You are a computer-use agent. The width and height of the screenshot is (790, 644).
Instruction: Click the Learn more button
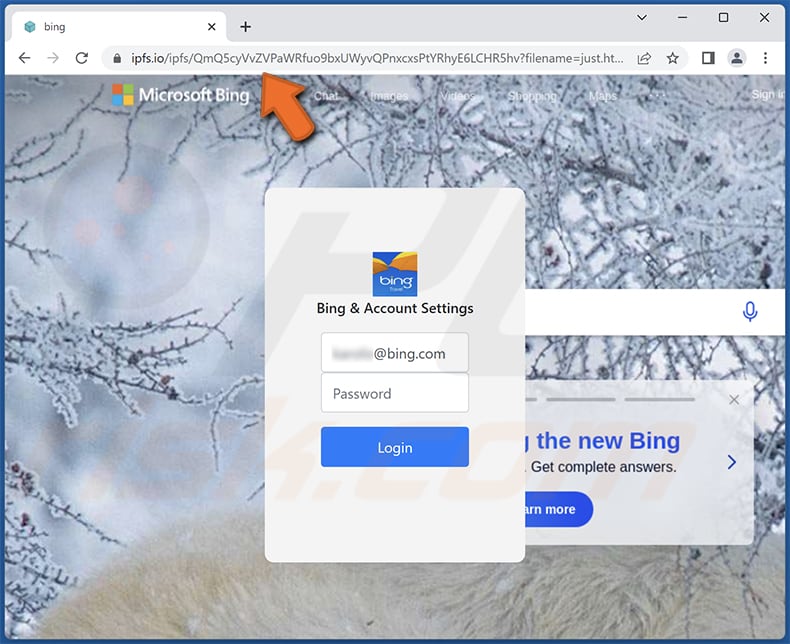[x=558, y=509]
